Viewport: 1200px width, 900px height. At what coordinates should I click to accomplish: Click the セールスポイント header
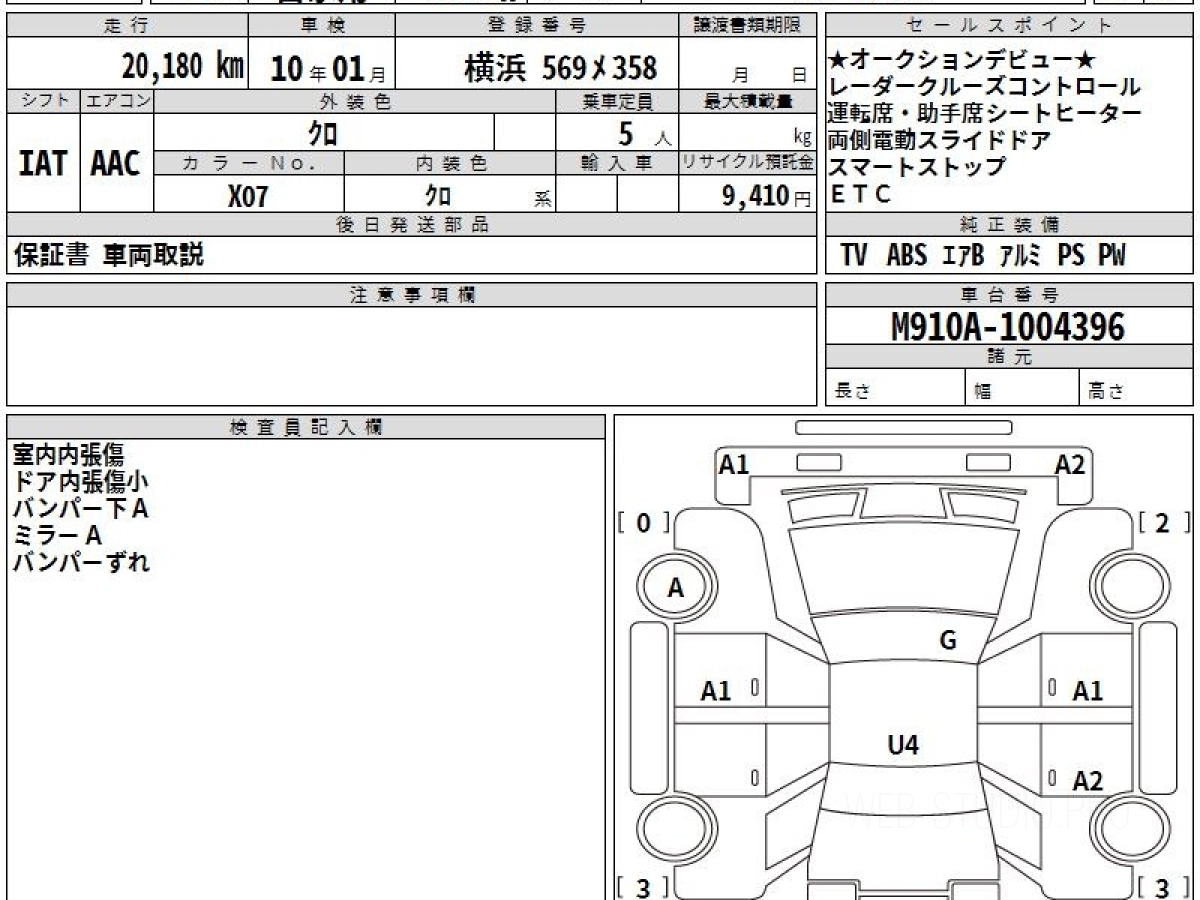pyautogui.click(x=1009, y=26)
